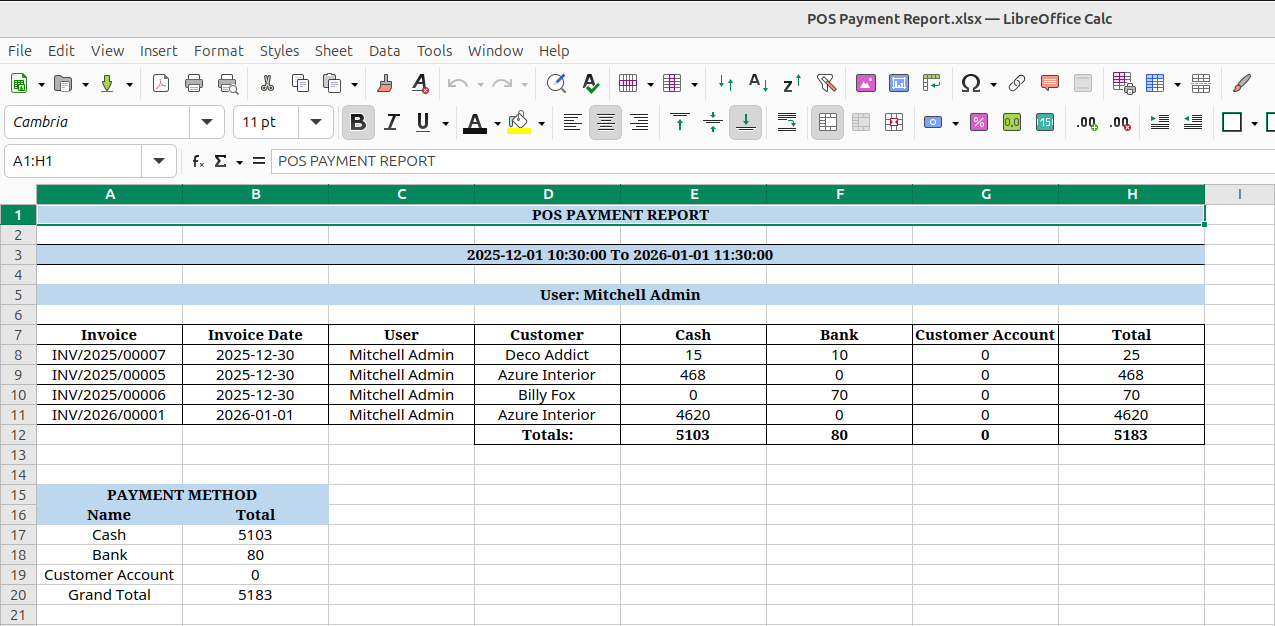Click the Delete Decimal Place icon

(x=1120, y=122)
